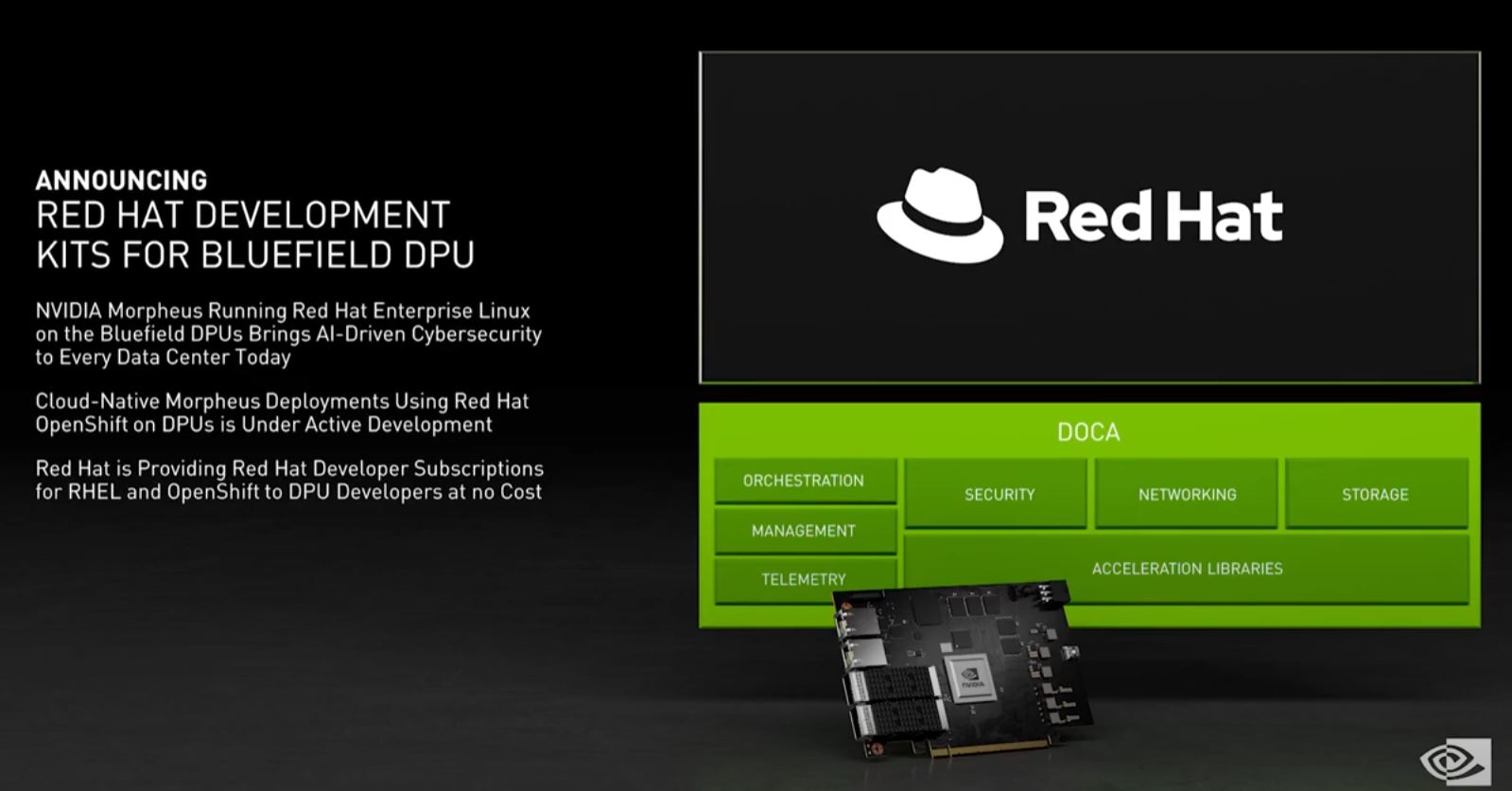Click "Red Hat is Providing Red Hat Developer Subscriptions"
1512x791 pixels.
tap(289, 468)
